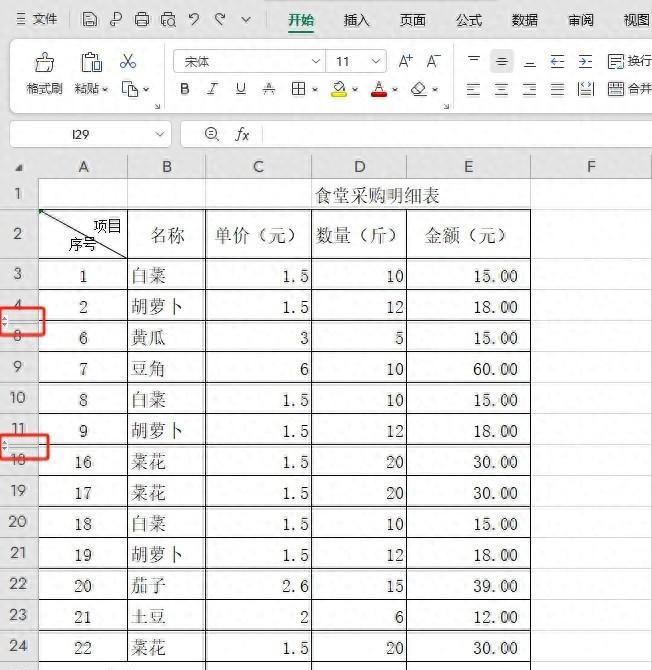Click the cell containing 茄子
This screenshot has width=652, height=670.
pos(166,585)
